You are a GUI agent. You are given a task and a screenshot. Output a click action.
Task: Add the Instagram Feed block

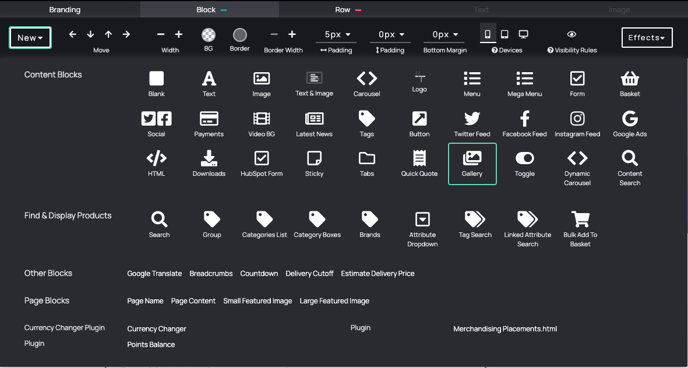point(577,124)
